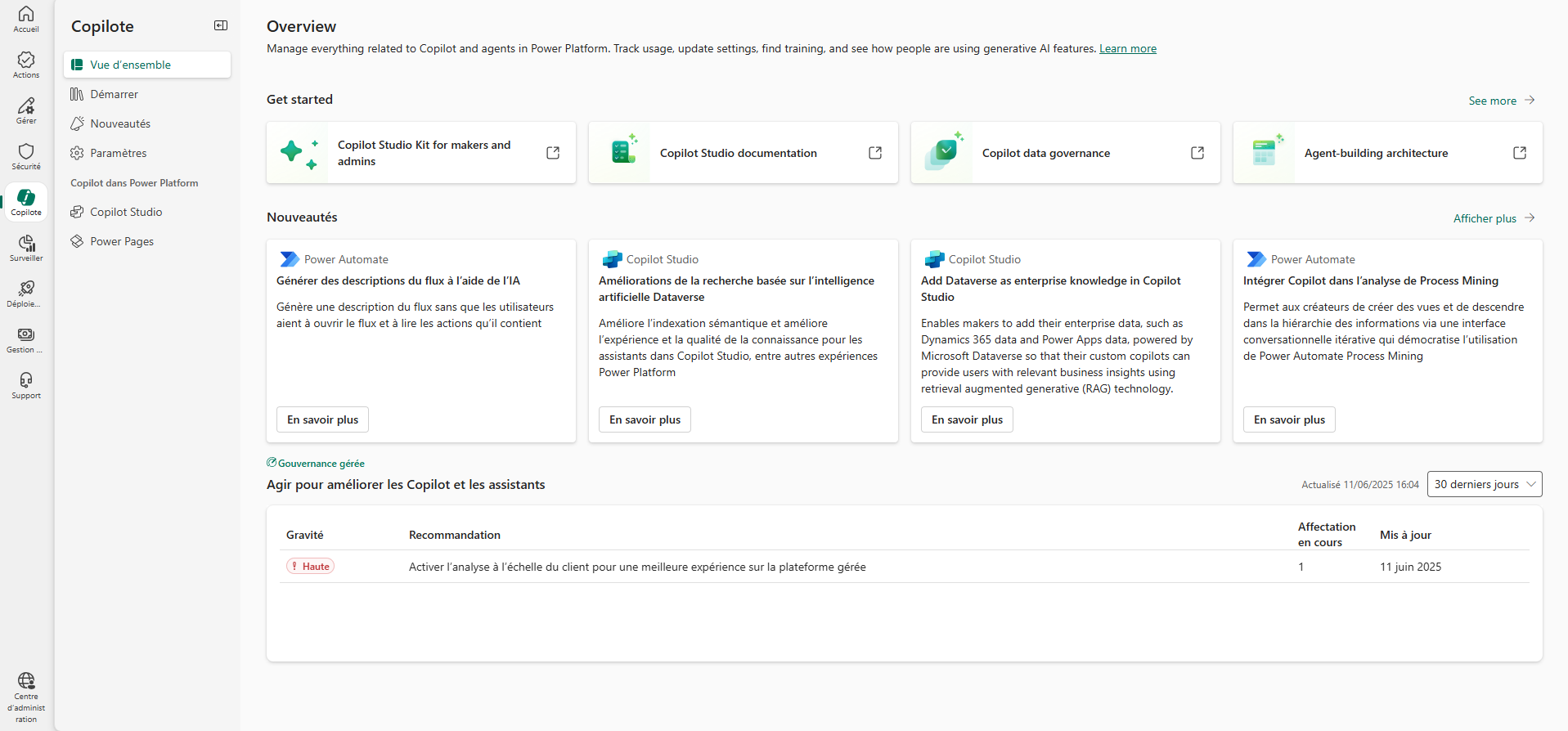Screen dimensions: 1568x731
Task: Click Copilot Studio logo on Dataverse search card
Action: (x=612, y=259)
